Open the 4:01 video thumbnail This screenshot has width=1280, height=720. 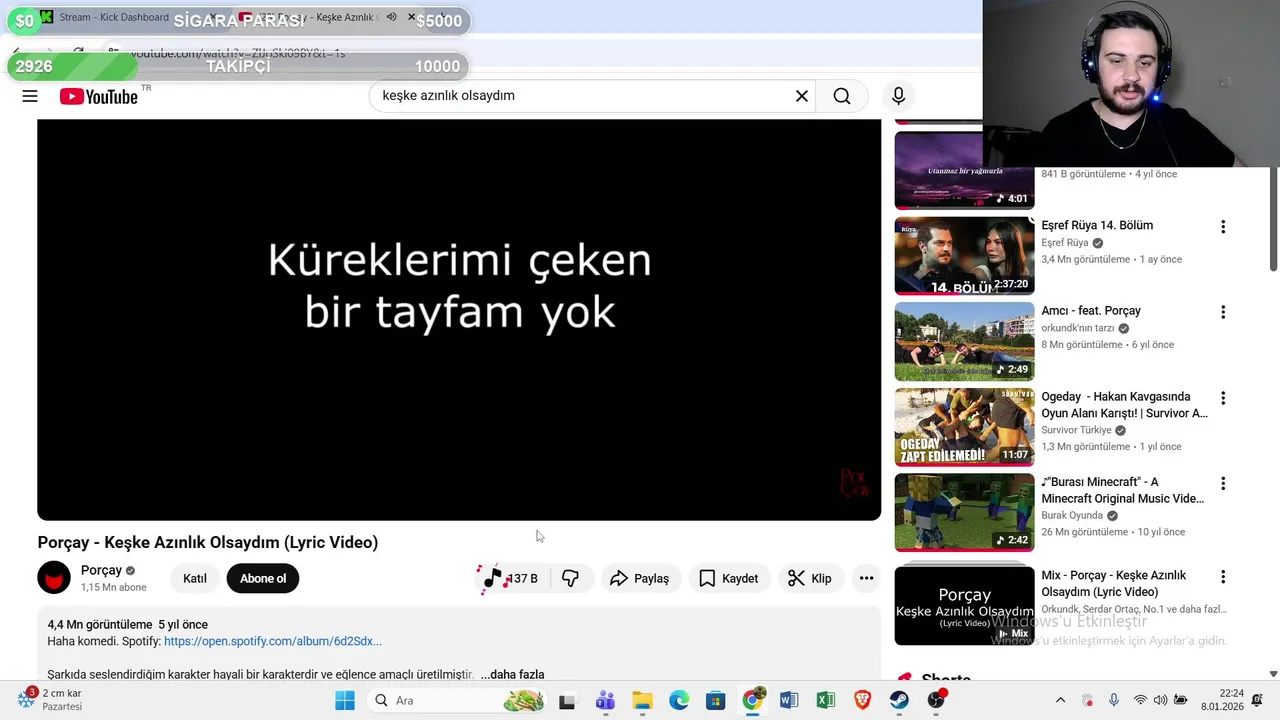pos(964,170)
